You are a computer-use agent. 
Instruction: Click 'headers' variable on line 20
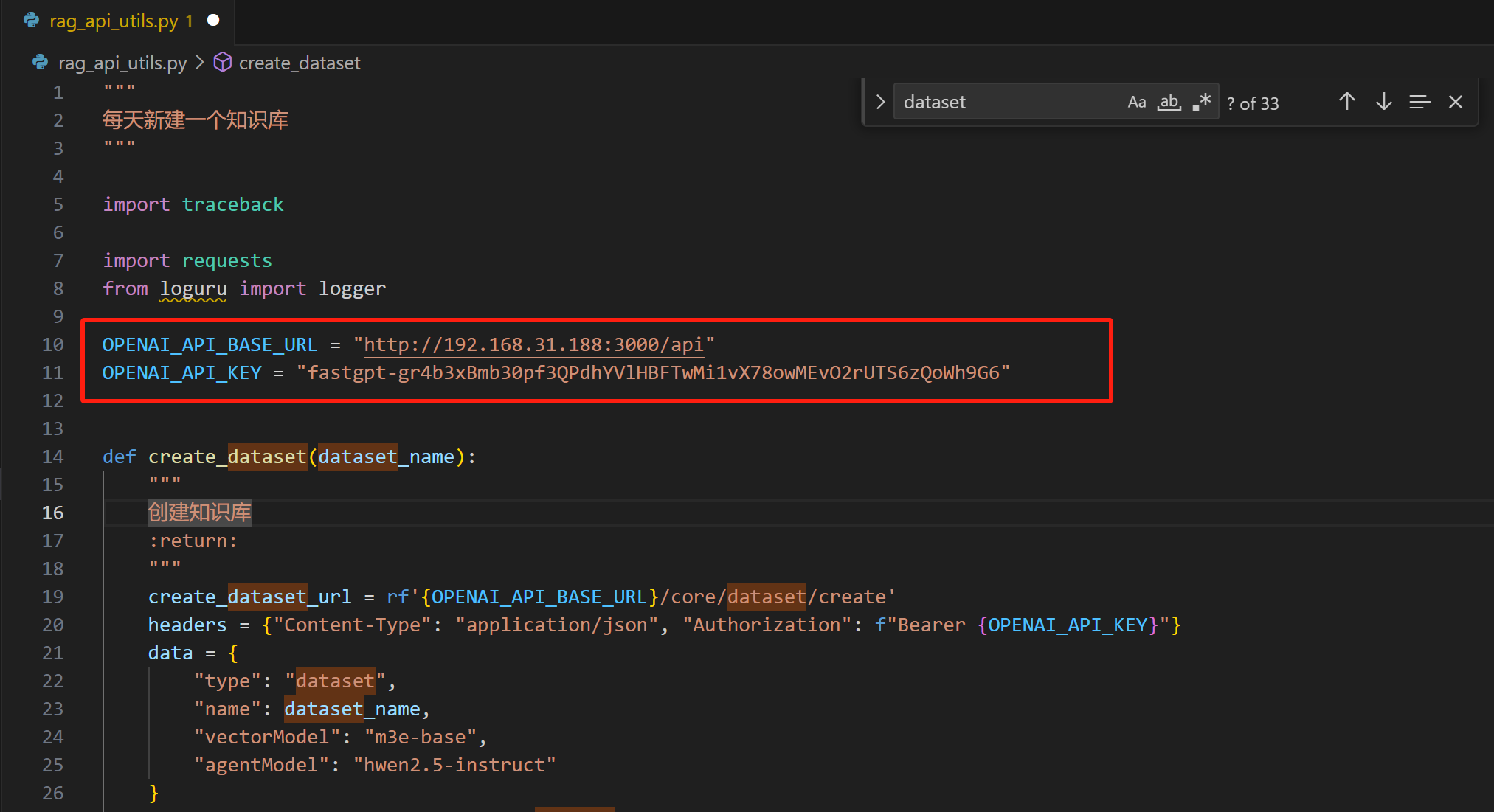(187, 625)
